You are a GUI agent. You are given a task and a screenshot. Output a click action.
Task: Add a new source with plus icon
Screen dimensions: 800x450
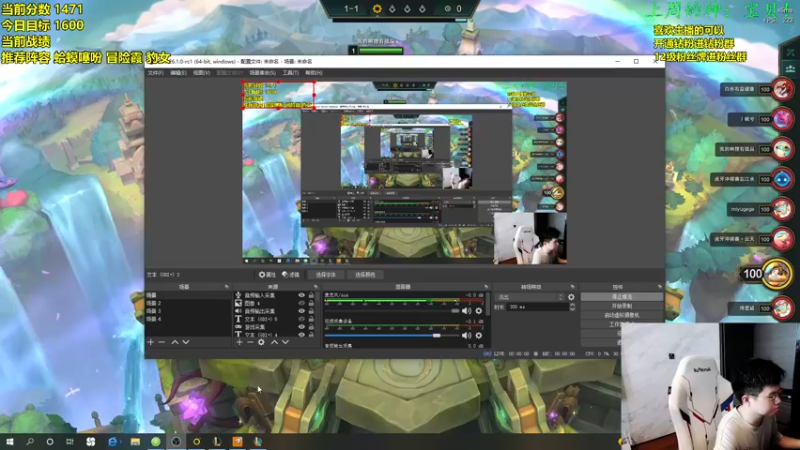click(239, 342)
